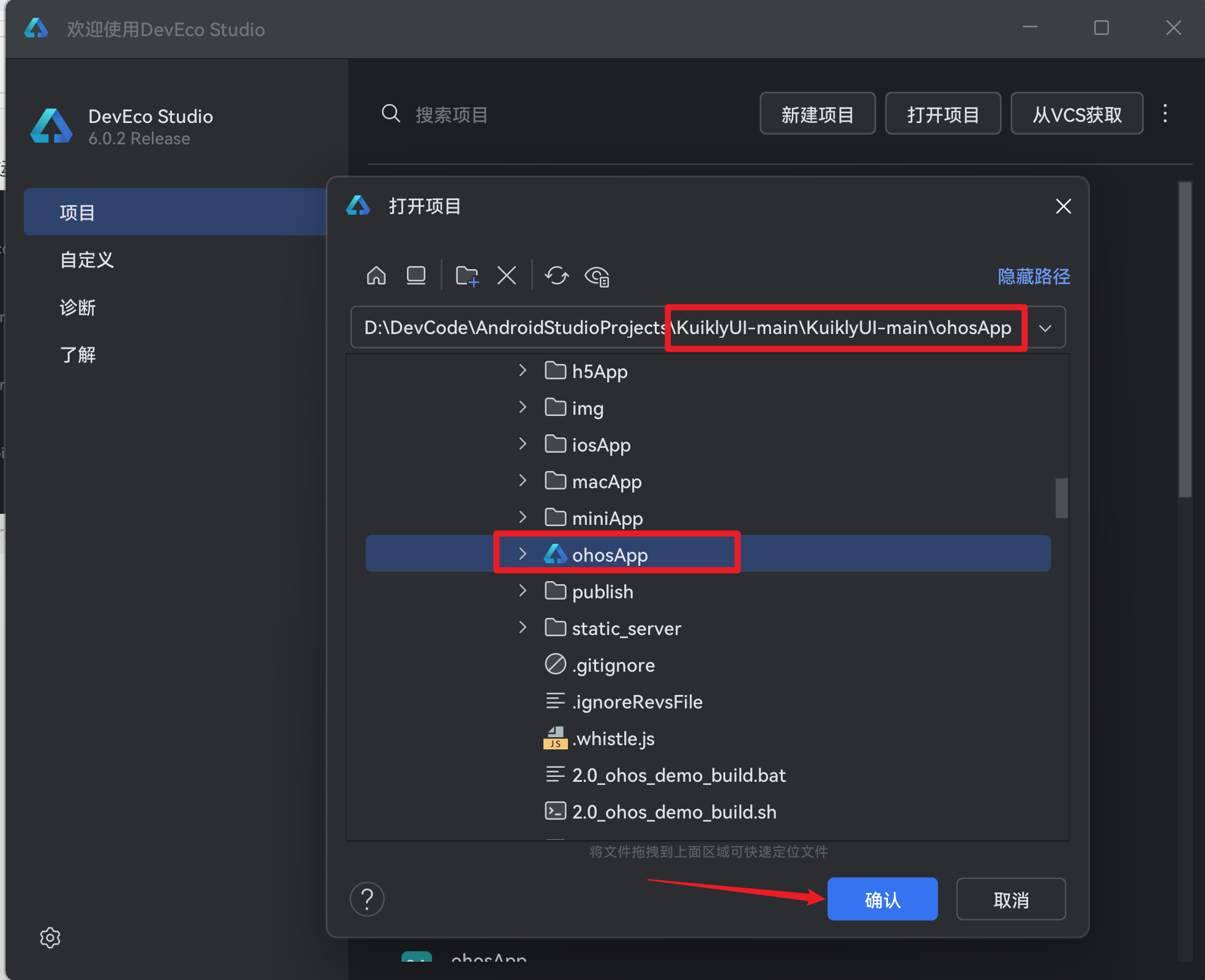Expand the static_server folder

click(522, 628)
